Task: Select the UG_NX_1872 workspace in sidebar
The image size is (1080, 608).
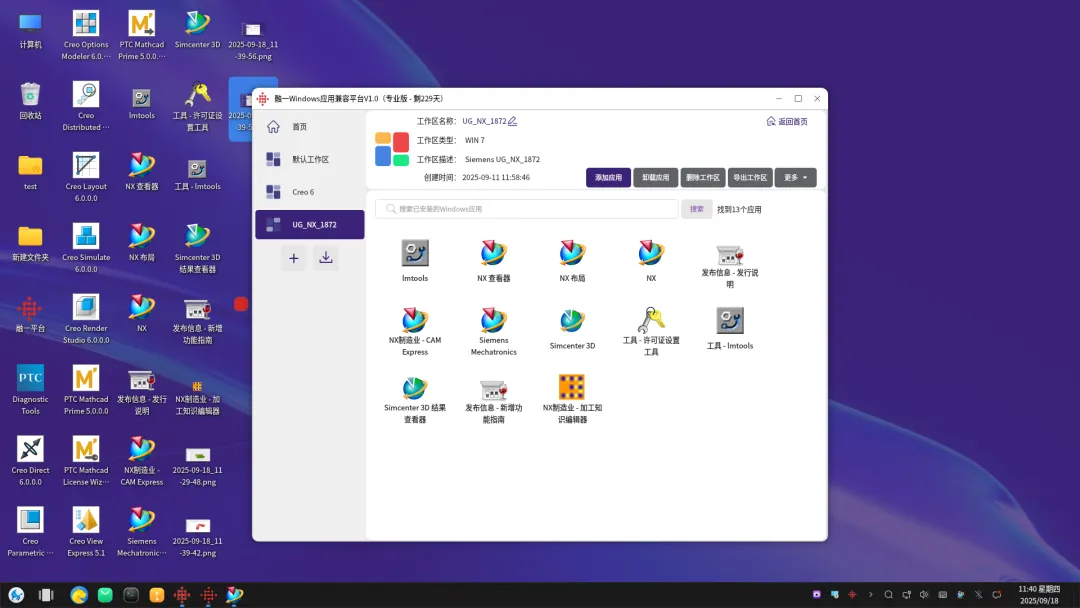Action: [309, 224]
